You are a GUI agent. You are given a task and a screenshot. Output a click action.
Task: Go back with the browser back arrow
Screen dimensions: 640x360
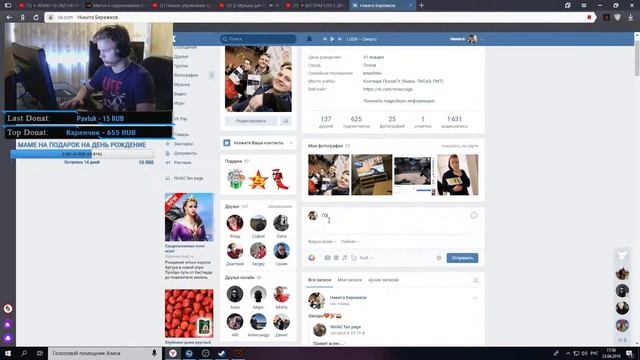[9, 17]
